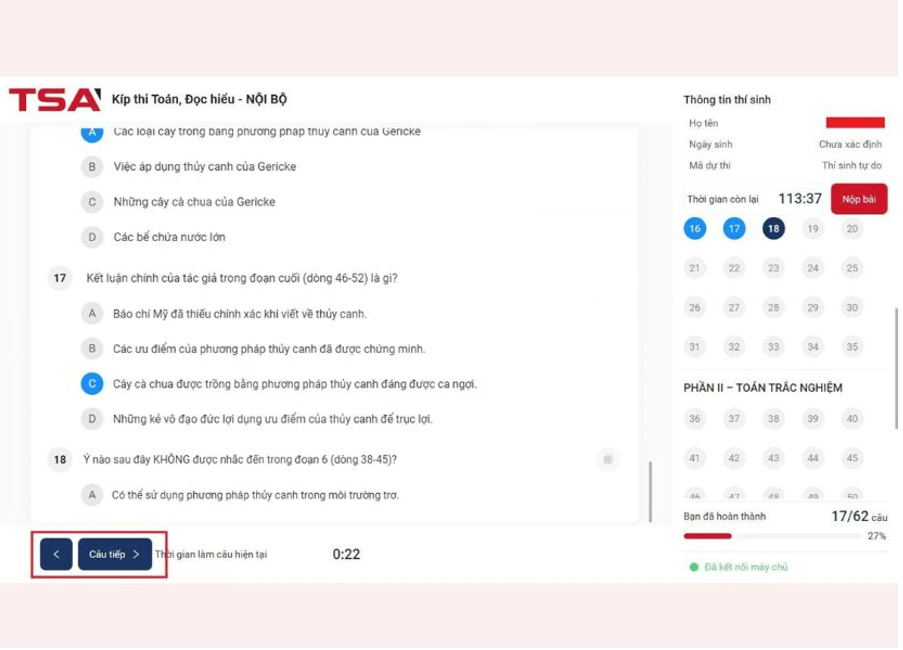Select option D 'Các bể chứa nước lớn'
The width and height of the screenshot is (903, 650).
pos(91,237)
